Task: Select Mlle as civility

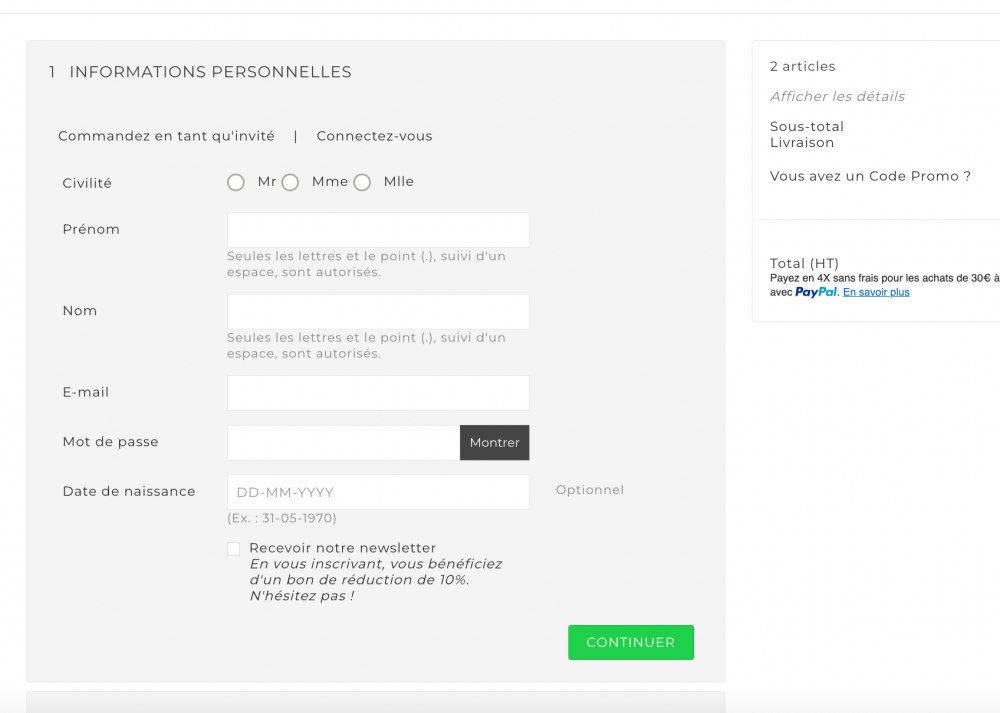Action: click(362, 182)
